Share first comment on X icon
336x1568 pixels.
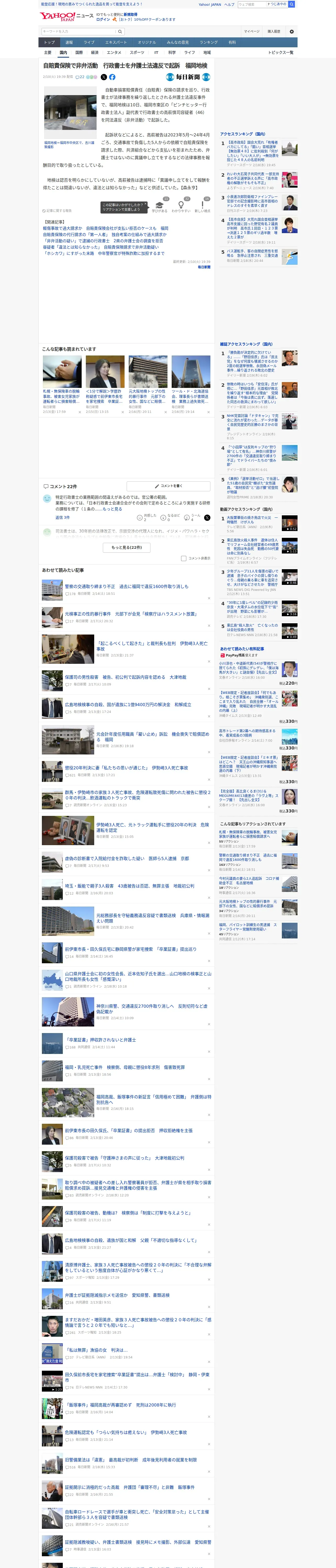point(207,517)
